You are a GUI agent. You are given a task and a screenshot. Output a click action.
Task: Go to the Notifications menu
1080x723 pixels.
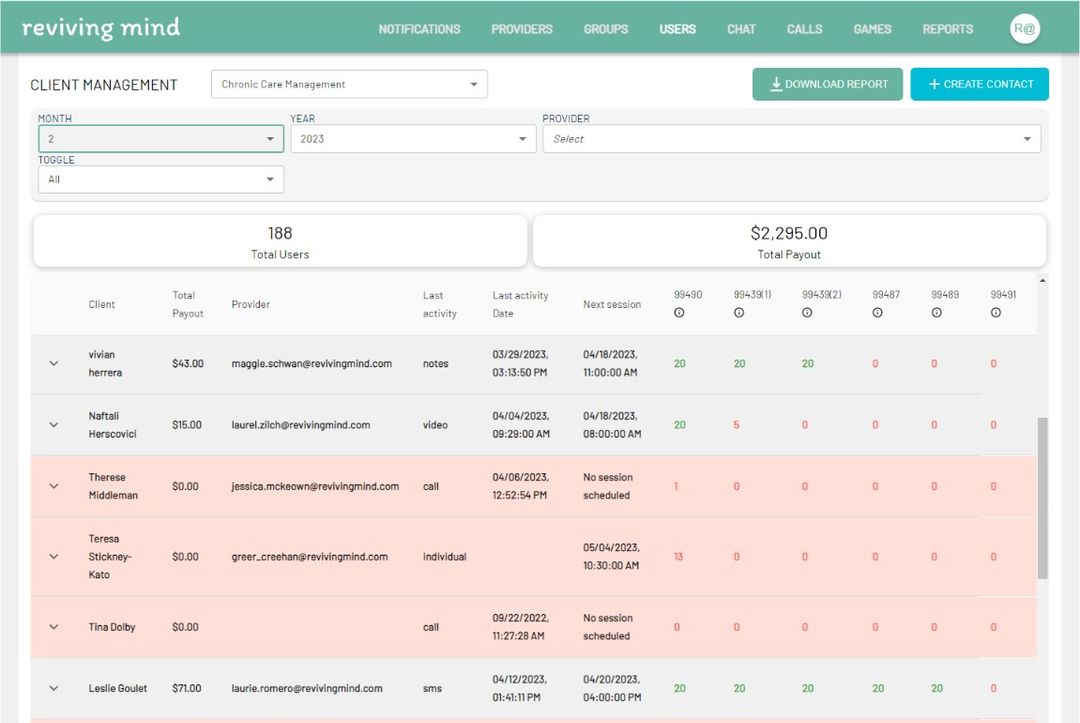click(x=419, y=29)
